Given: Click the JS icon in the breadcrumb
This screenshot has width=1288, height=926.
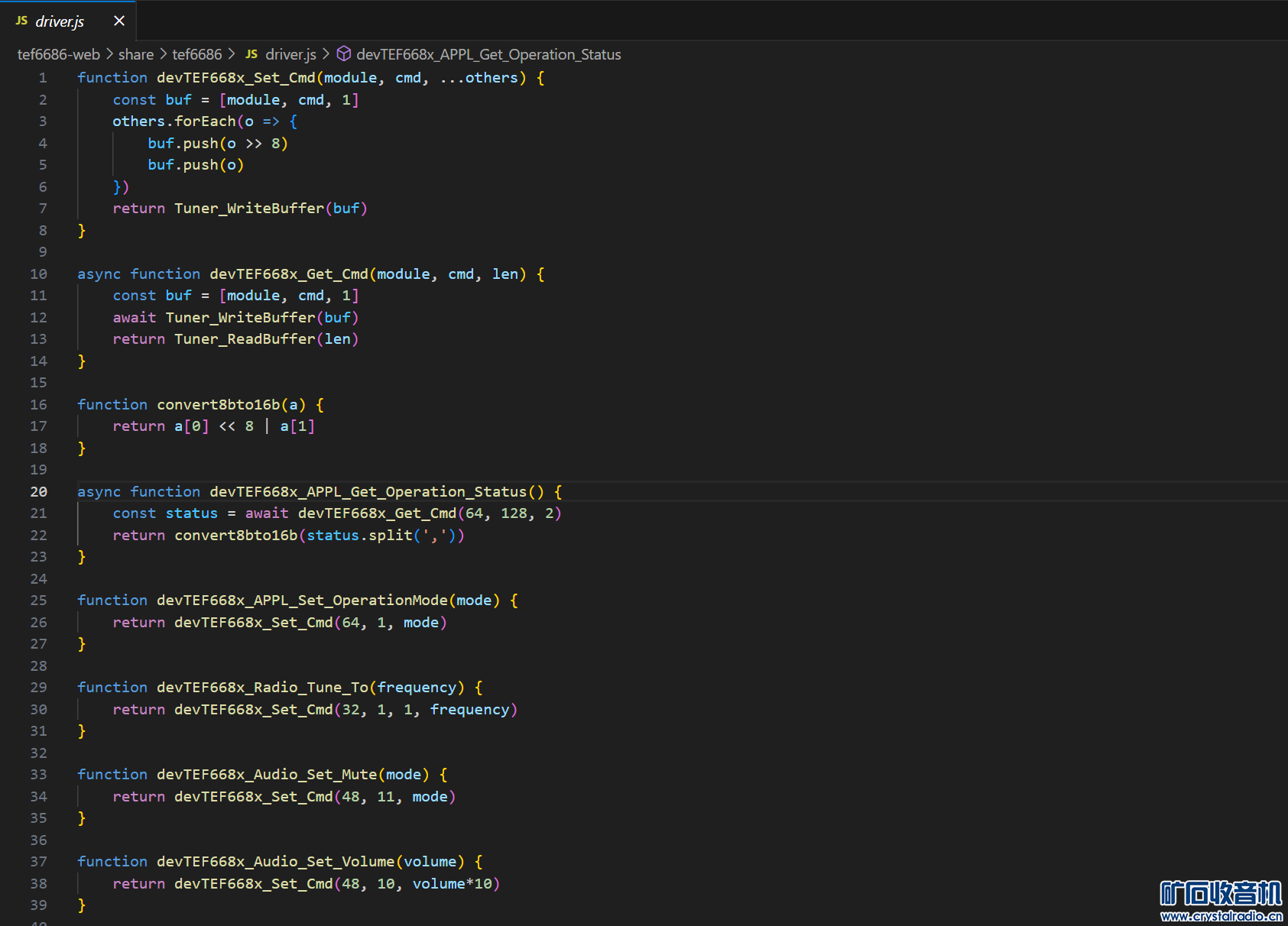Looking at the screenshot, I should tap(251, 54).
